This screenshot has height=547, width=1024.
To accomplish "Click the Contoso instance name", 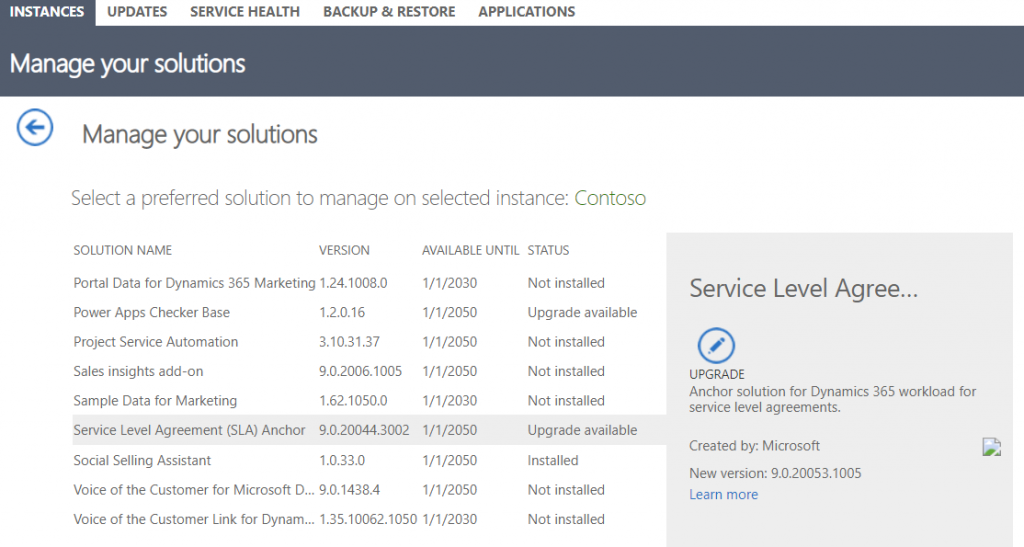I will click(610, 198).
